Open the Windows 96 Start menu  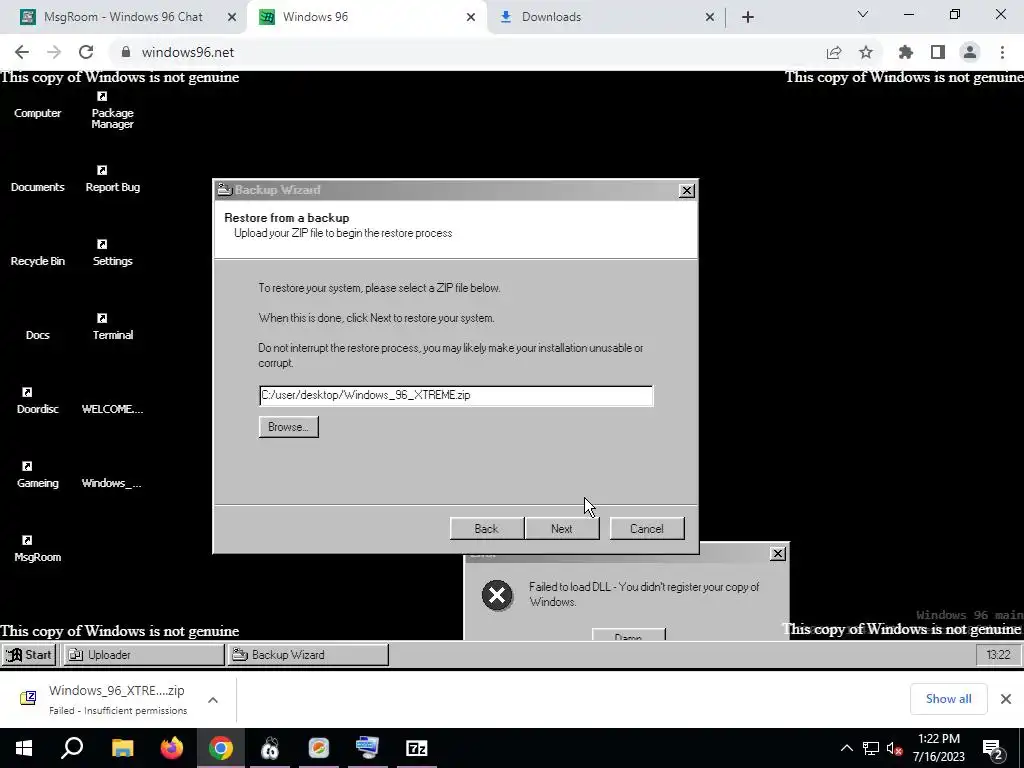point(29,654)
